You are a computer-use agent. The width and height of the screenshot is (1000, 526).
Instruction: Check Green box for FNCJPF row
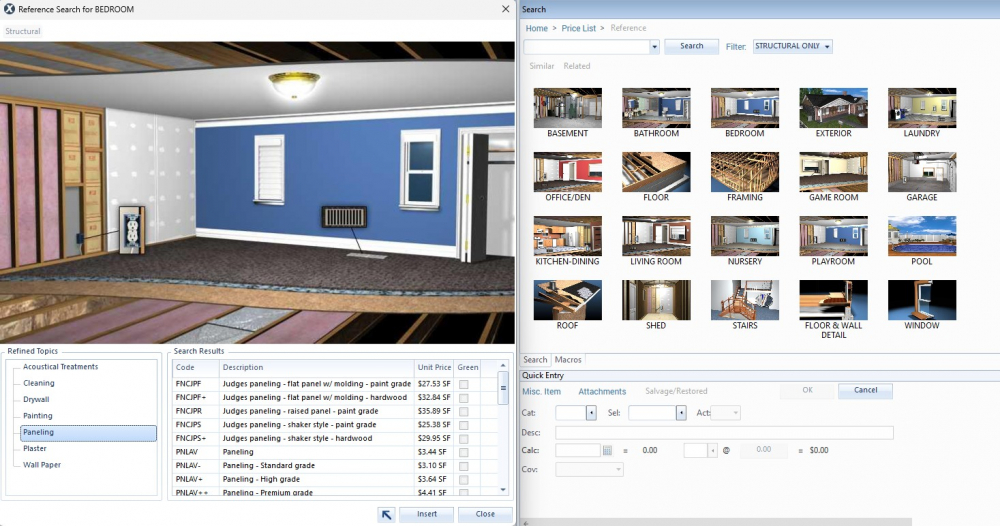[464, 383]
